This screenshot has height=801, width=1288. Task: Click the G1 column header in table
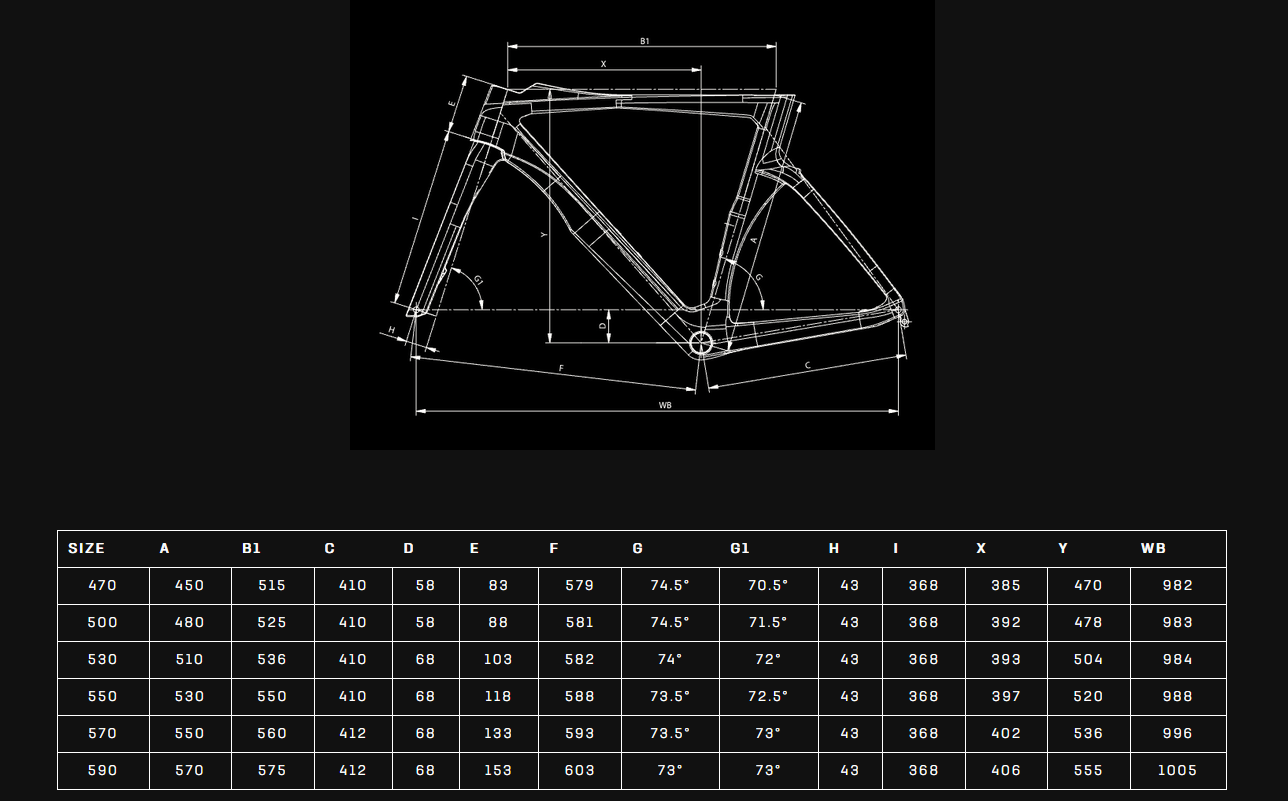(x=740, y=548)
